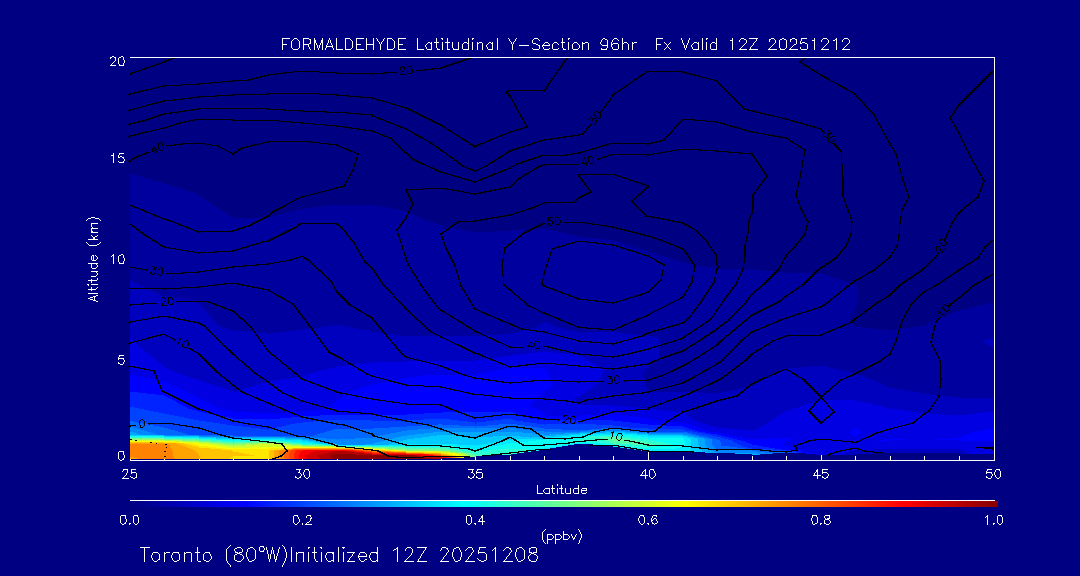The width and height of the screenshot is (1080, 576).
Task: Click the 0.4 colorbar tick label
Action: [475, 520]
